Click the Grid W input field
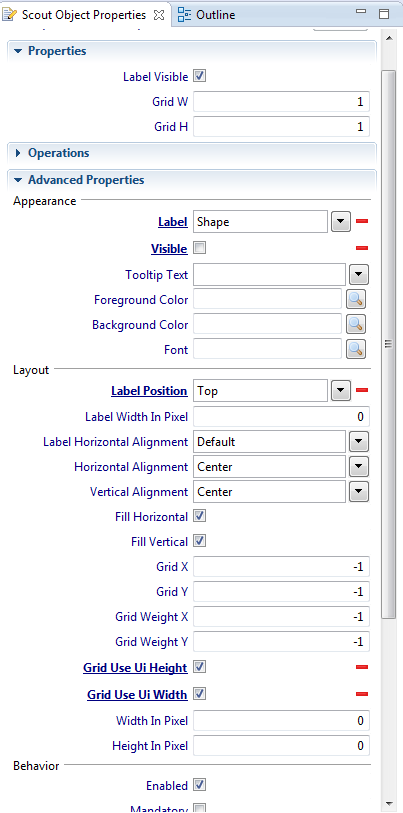This screenshot has height=813, width=403. 282,102
